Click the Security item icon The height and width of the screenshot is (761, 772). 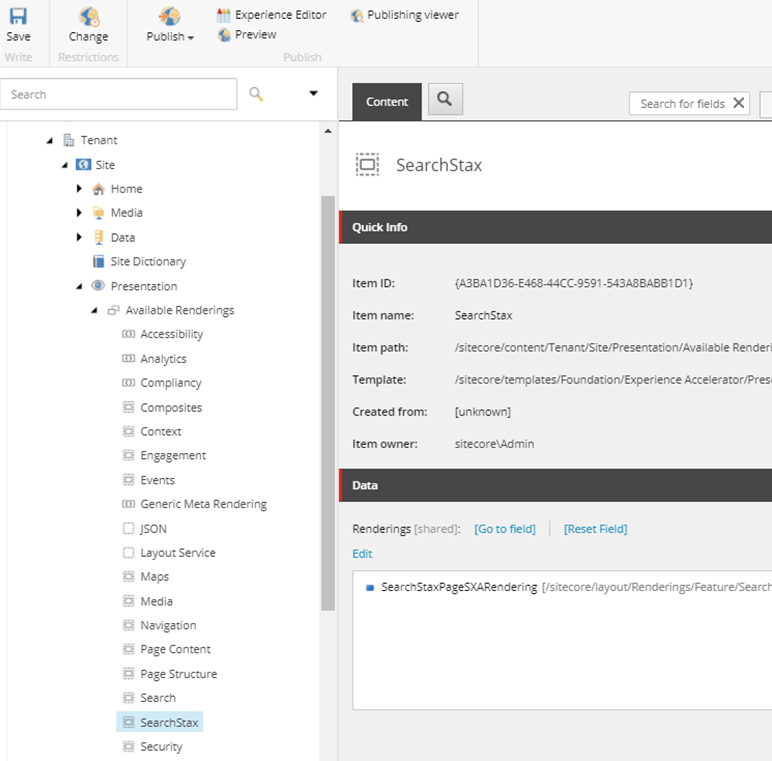[129, 747]
